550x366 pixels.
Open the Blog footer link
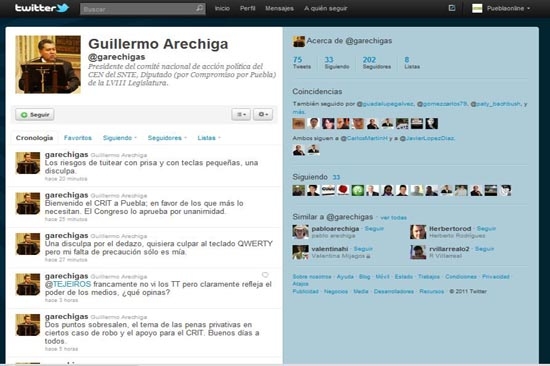364,277
